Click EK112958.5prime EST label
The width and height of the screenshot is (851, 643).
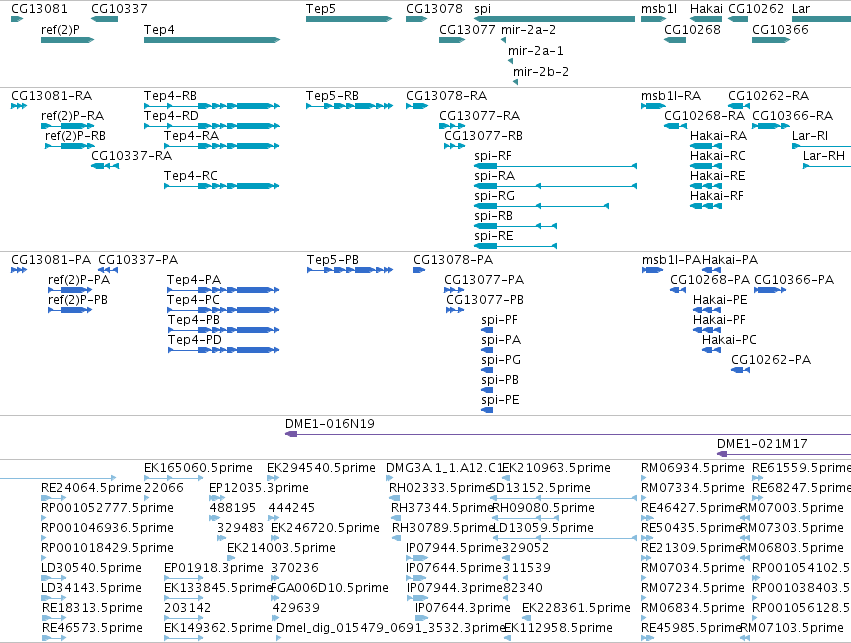(x=558, y=628)
